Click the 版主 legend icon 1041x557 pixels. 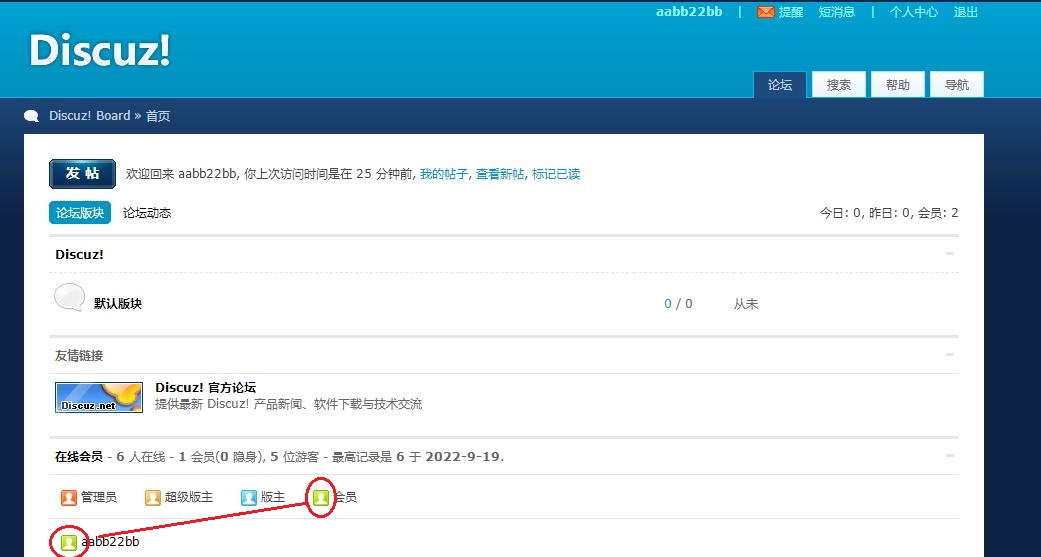tap(248, 497)
